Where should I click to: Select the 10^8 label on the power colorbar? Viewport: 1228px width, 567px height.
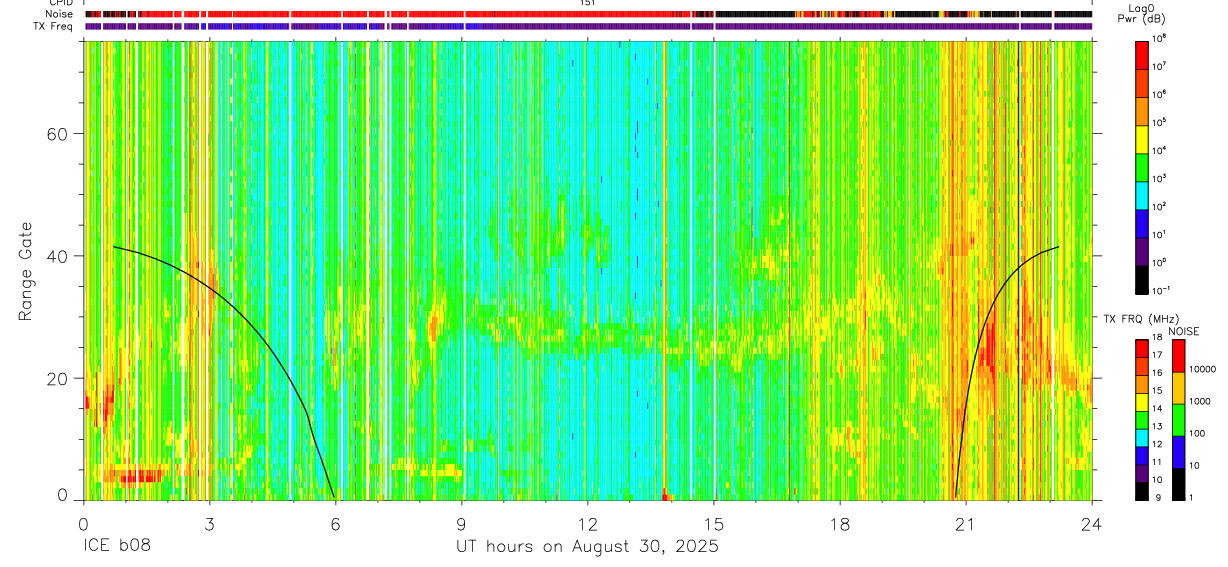(1159, 37)
